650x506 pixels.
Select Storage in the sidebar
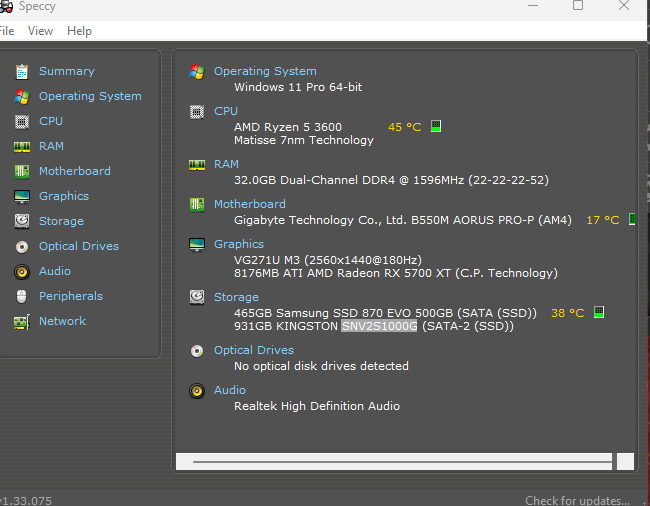[x=61, y=221]
